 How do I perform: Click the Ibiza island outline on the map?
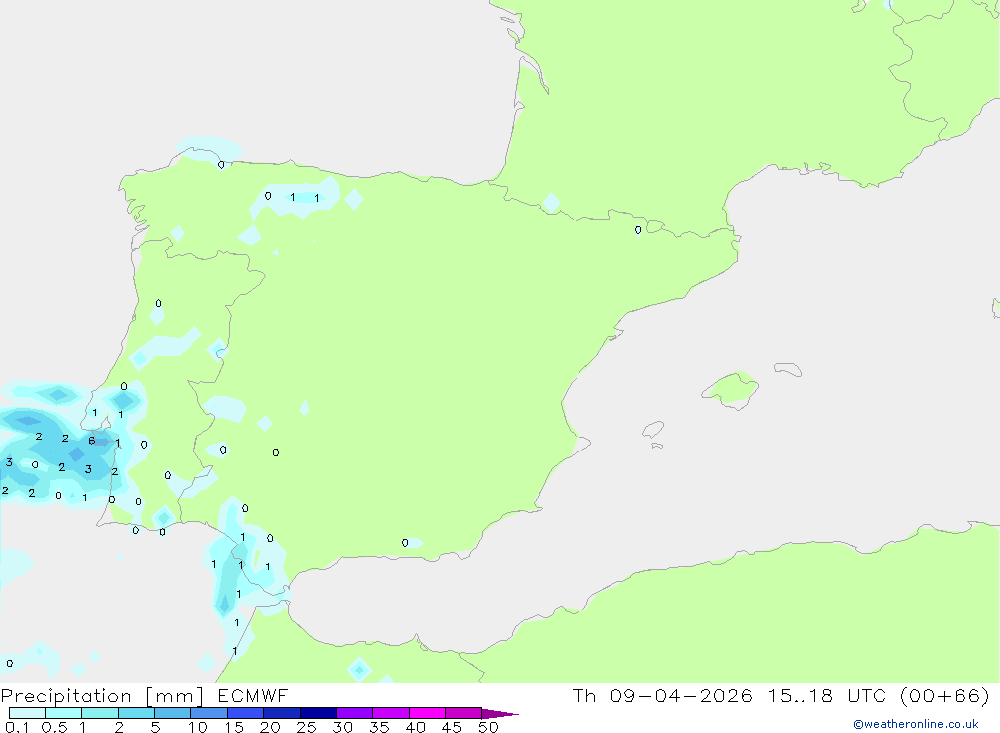coord(653,429)
